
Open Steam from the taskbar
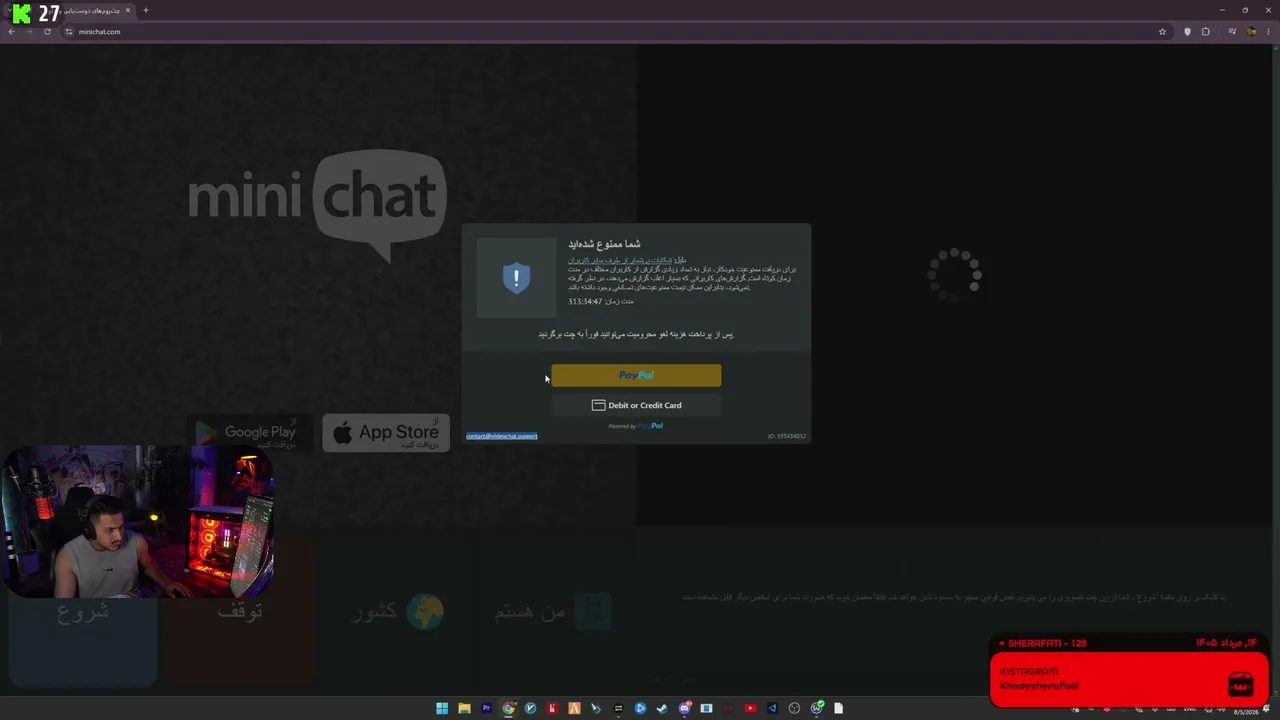[x=662, y=708]
